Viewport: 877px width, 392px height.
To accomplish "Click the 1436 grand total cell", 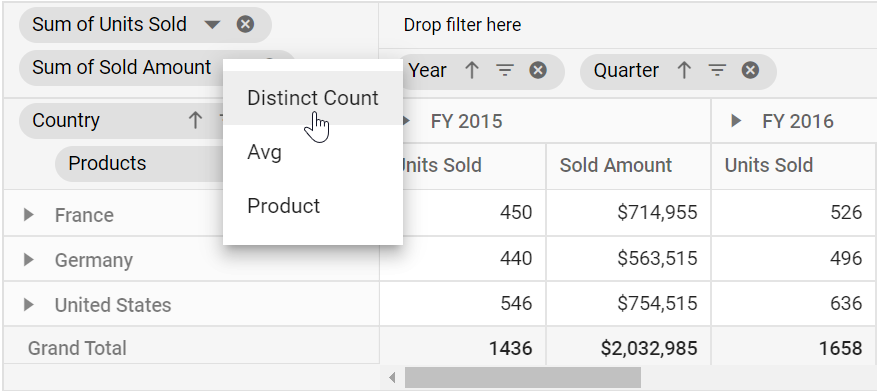I will tap(463, 347).
